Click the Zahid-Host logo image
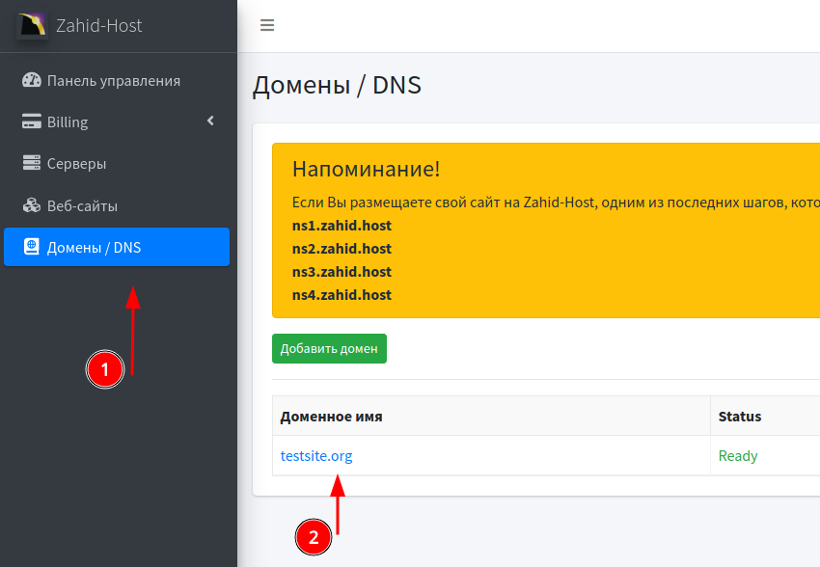The width and height of the screenshot is (820, 567). pyautogui.click(x=32, y=25)
